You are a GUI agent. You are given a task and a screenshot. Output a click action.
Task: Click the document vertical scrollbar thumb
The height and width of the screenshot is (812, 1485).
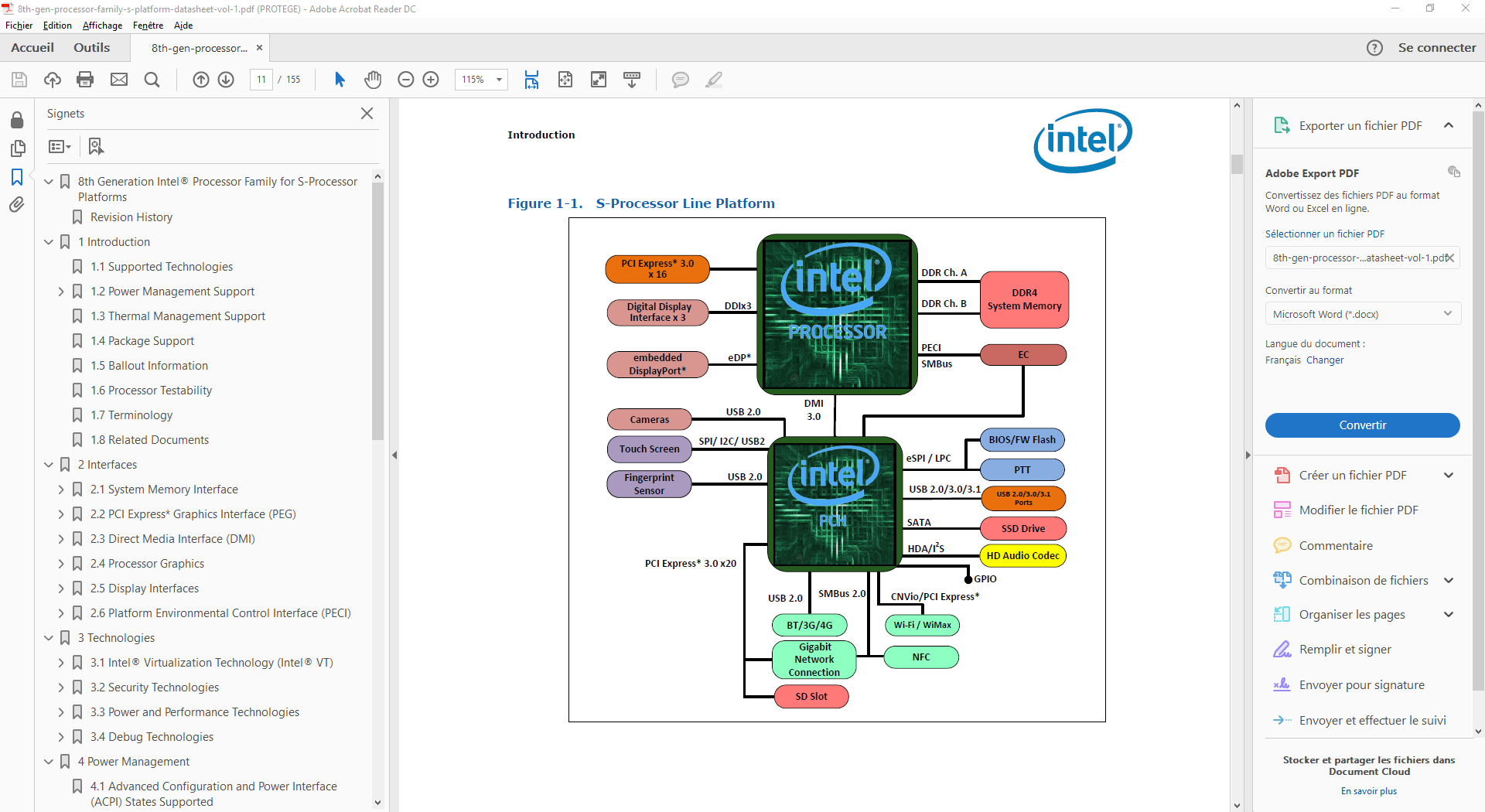point(1237,164)
